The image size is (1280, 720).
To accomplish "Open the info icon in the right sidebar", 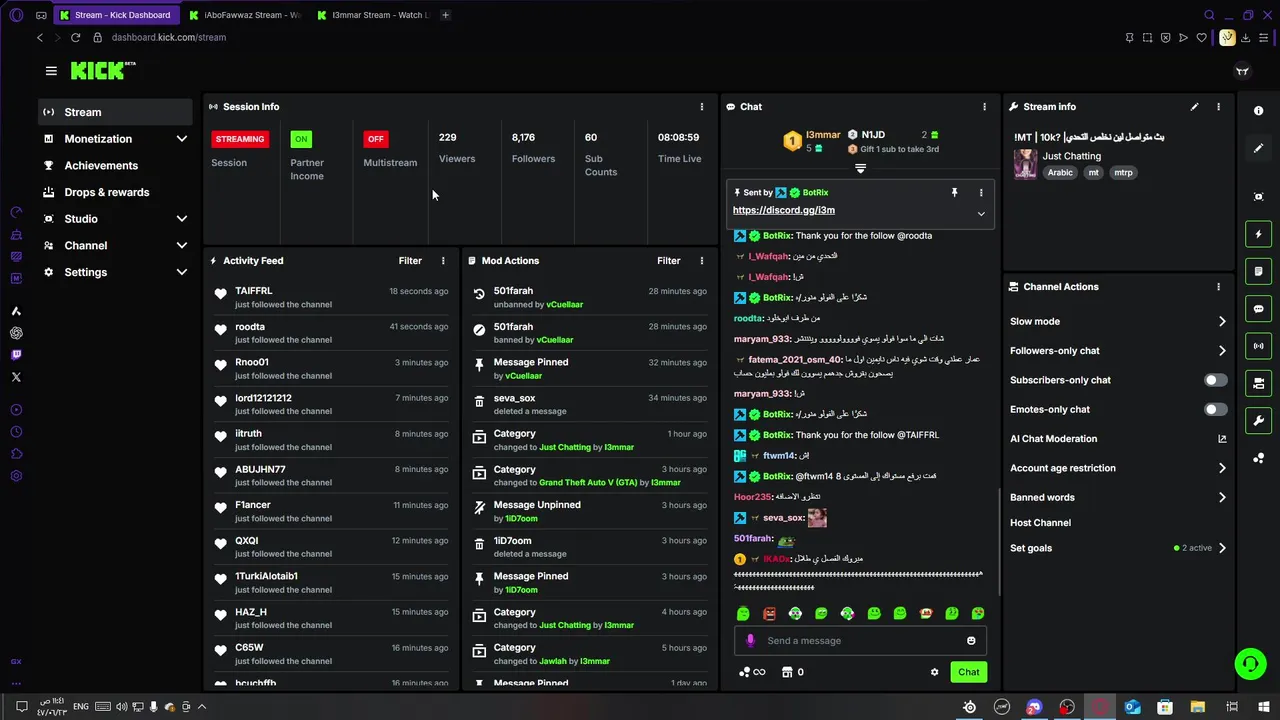I will (x=1258, y=111).
